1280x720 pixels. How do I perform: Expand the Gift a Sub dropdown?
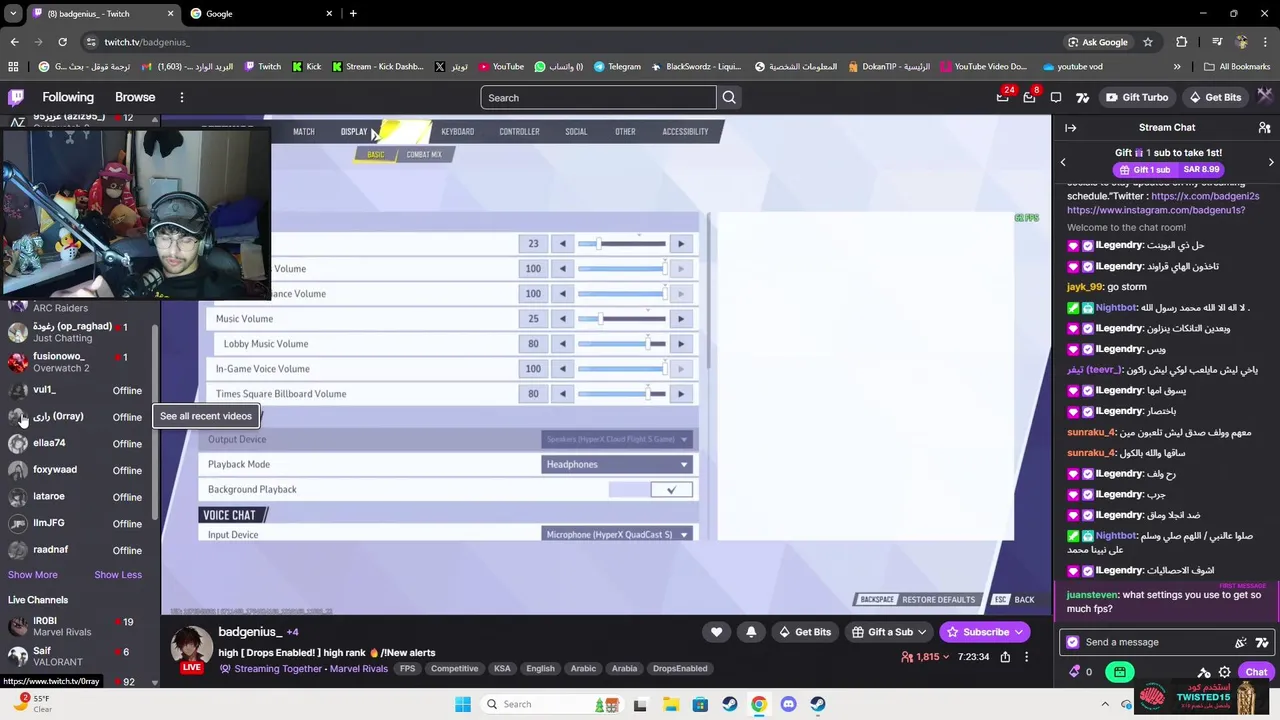click(x=921, y=632)
